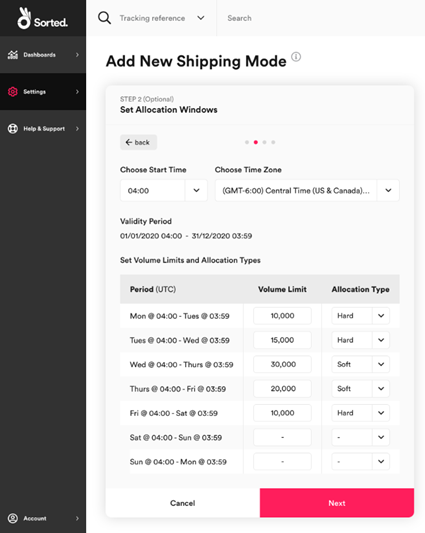Edit Monday volume limit field
The image size is (425, 533).
pos(282,316)
